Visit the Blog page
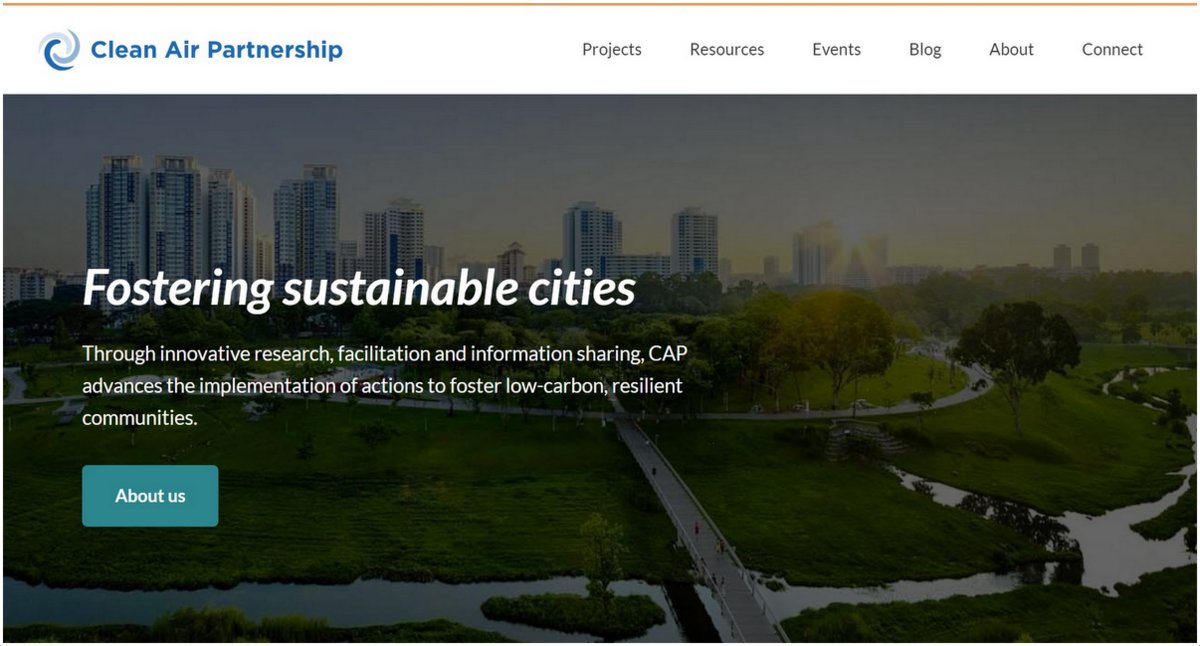This screenshot has height=646, width=1200. click(x=925, y=49)
